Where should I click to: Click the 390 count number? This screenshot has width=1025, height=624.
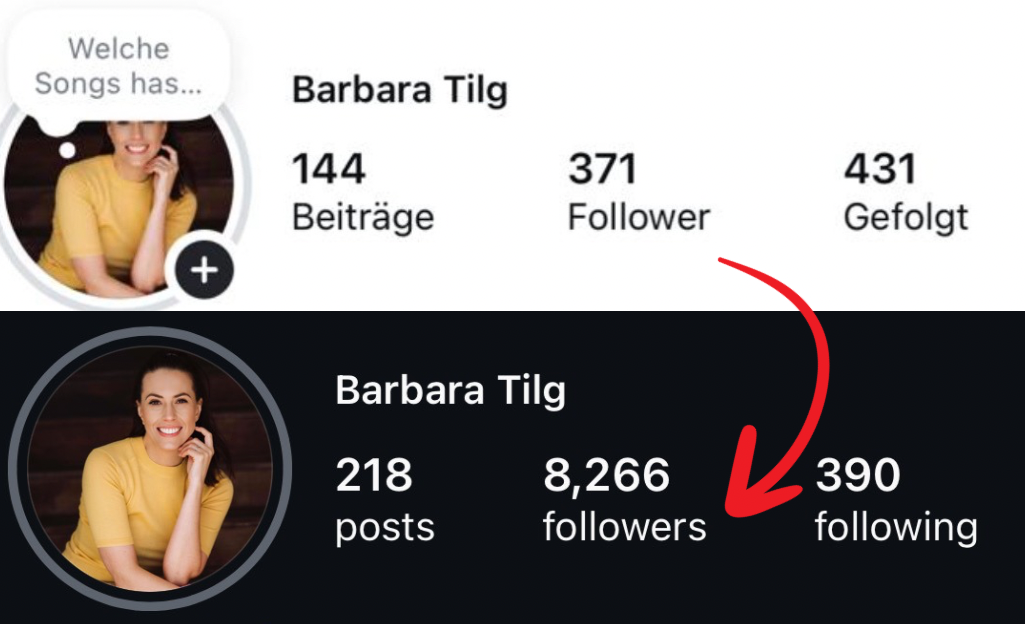858,475
